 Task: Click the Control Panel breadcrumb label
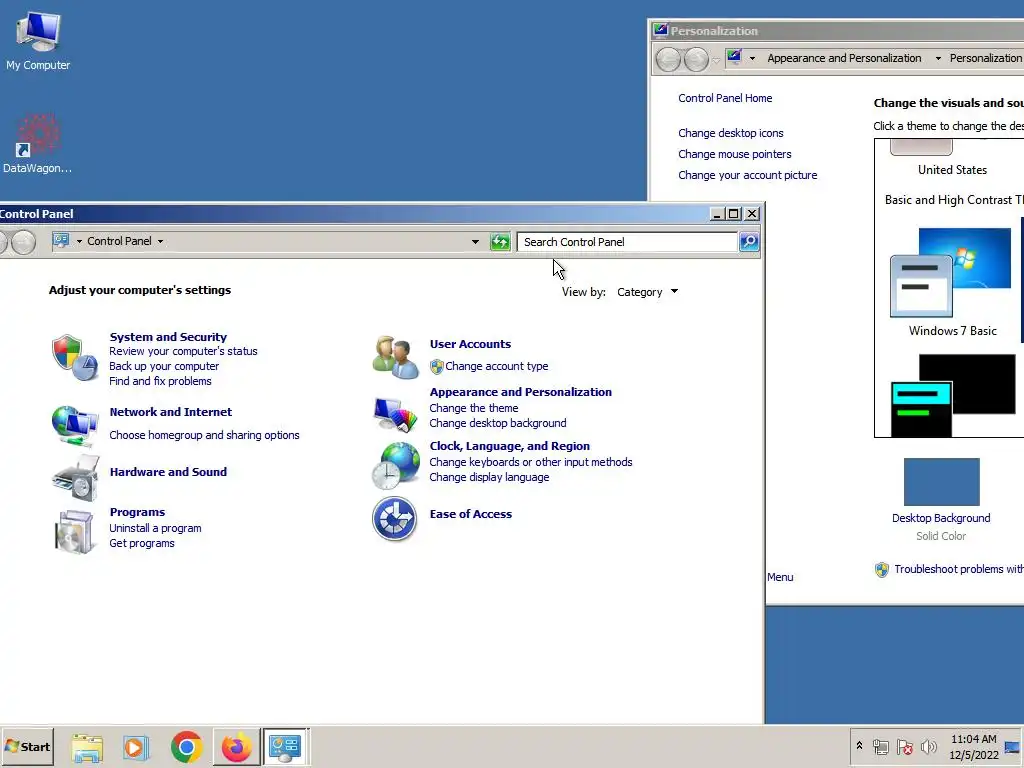(120, 241)
